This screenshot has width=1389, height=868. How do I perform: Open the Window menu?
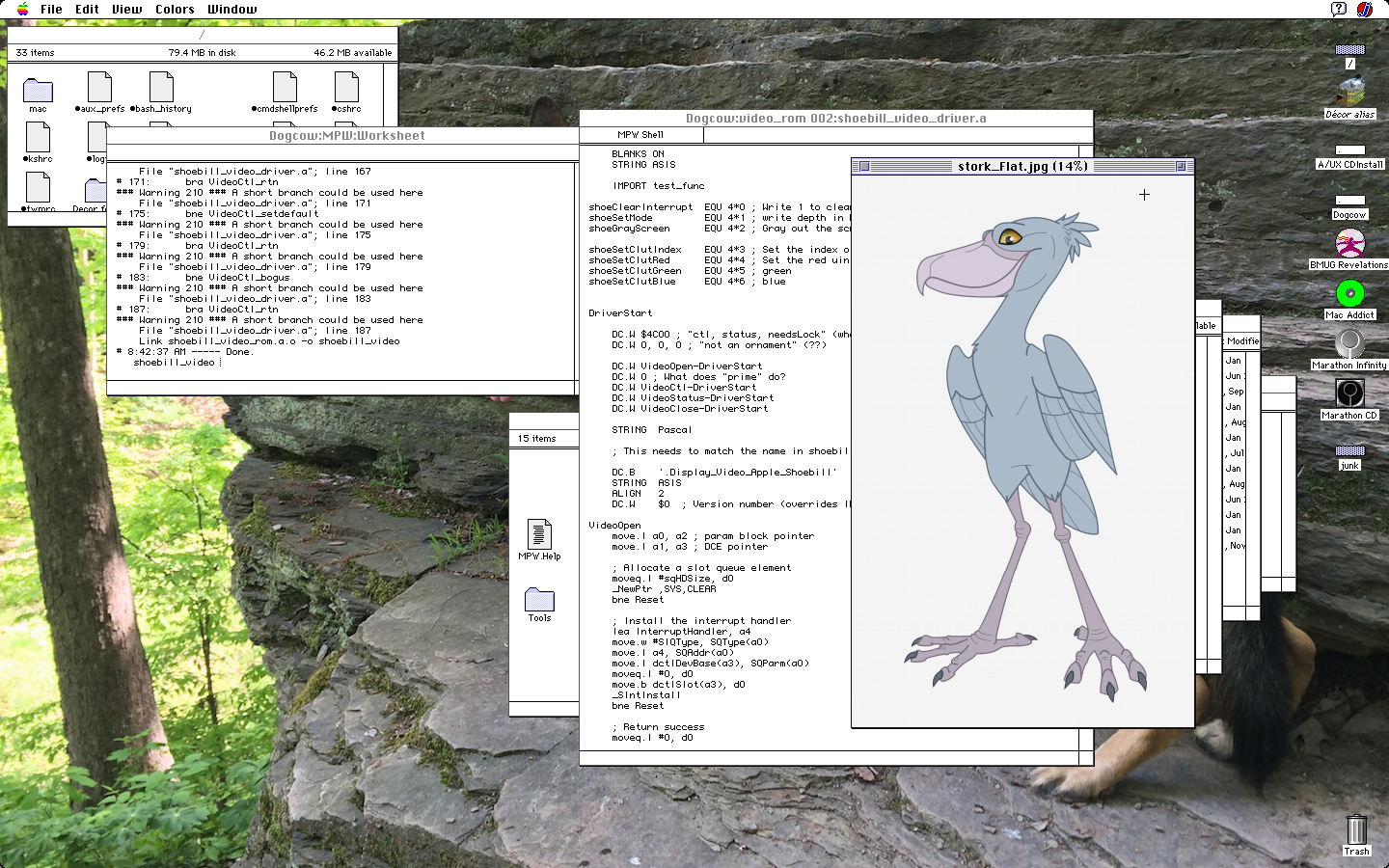231,9
